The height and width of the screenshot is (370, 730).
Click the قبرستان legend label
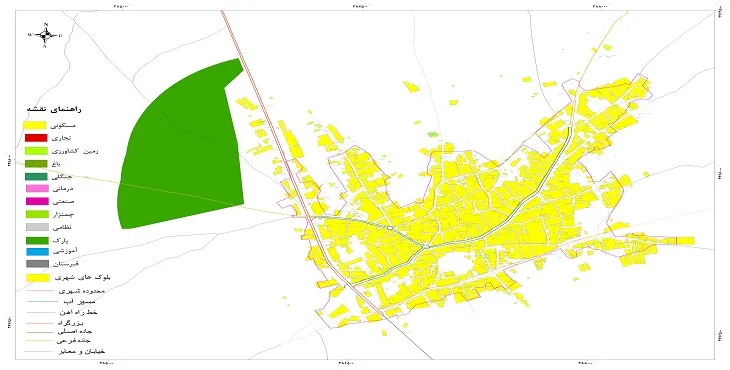click(x=65, y=264)
